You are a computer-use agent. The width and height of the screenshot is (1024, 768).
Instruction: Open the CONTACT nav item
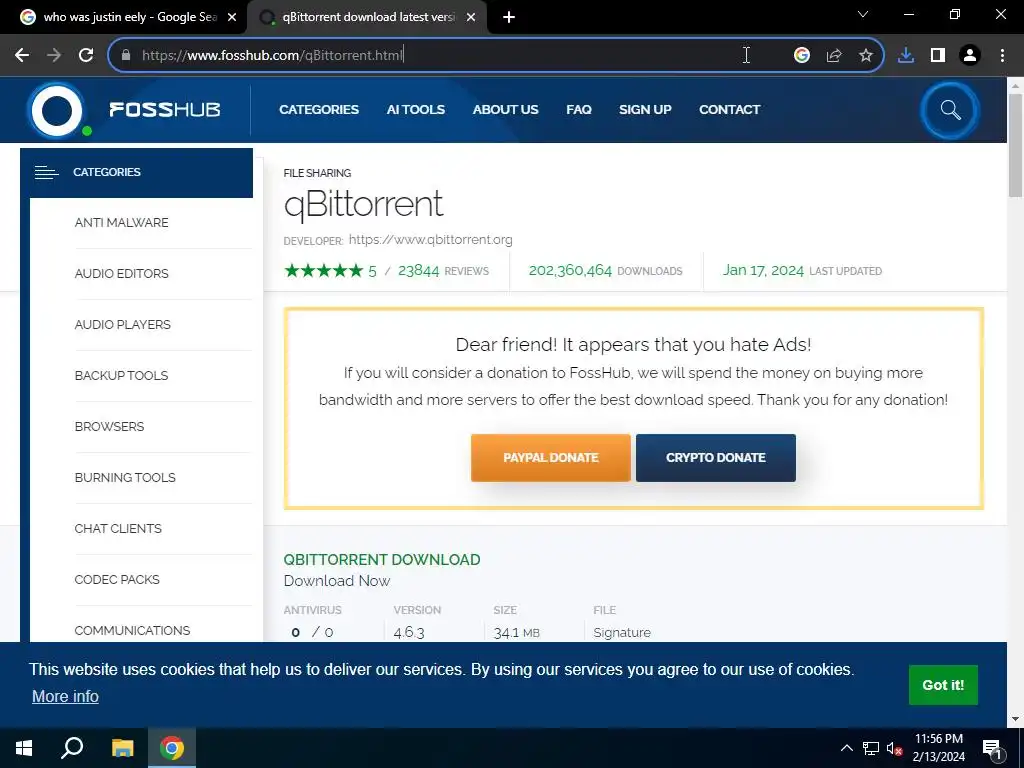[x=729, y=110]
